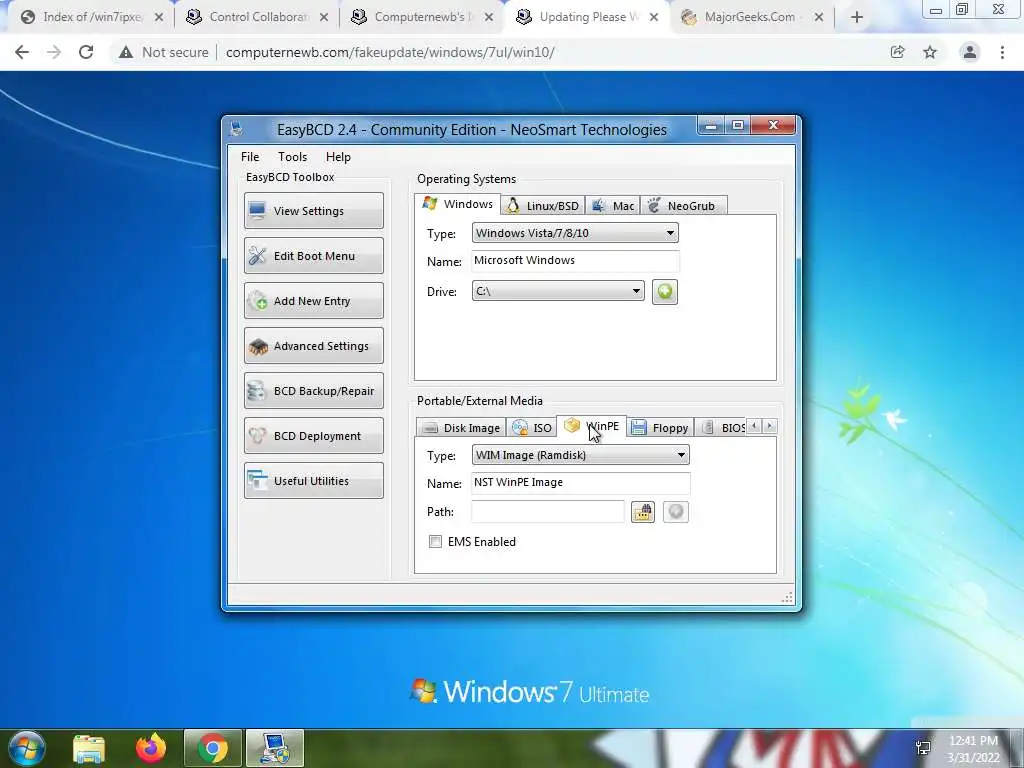Viewport: 1024px width, 768px height.
Task: Open BCD Backup/Repair
Action: 313,391
